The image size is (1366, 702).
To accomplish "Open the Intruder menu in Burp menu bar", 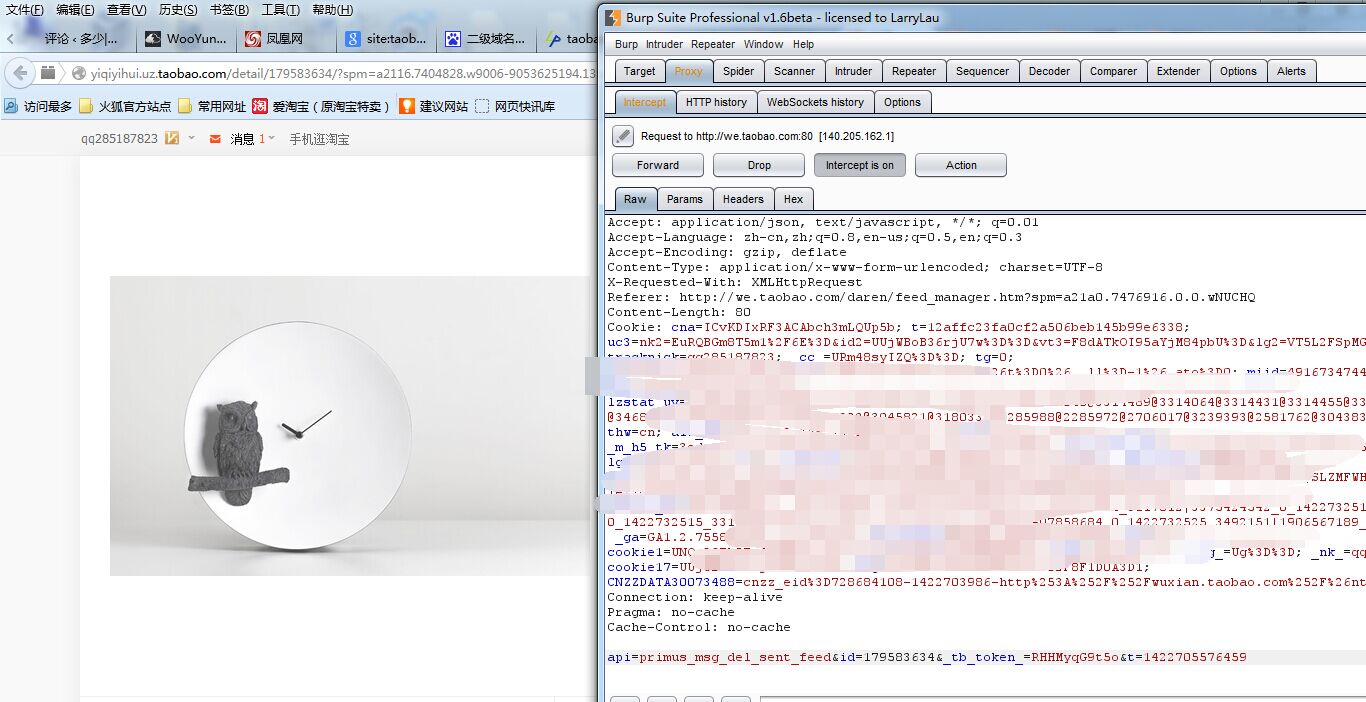I will click(664, 44).
